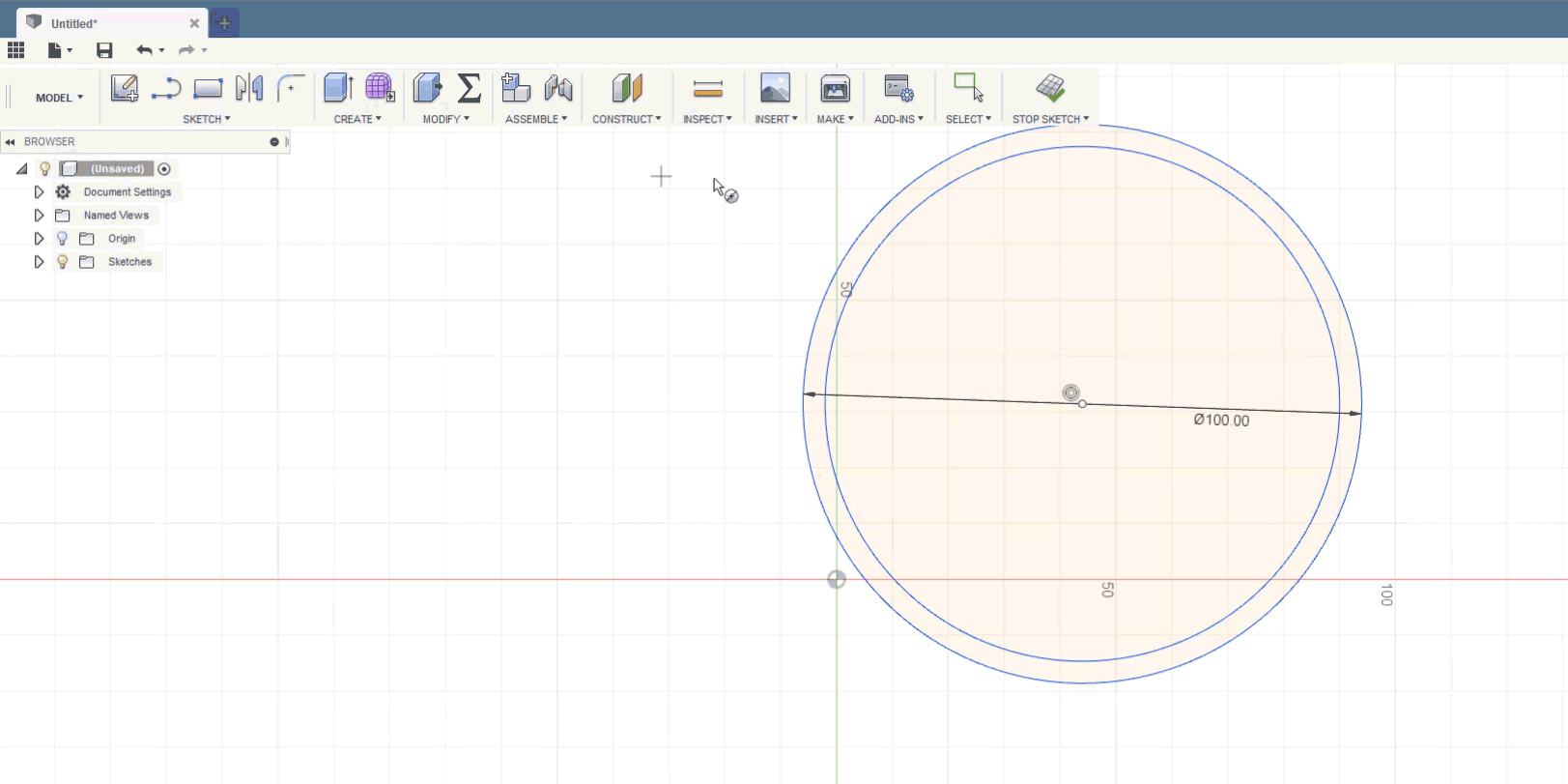Screen dimensions: 1568x784
Task: Expand the Sketches node
Action: (39, 262)
